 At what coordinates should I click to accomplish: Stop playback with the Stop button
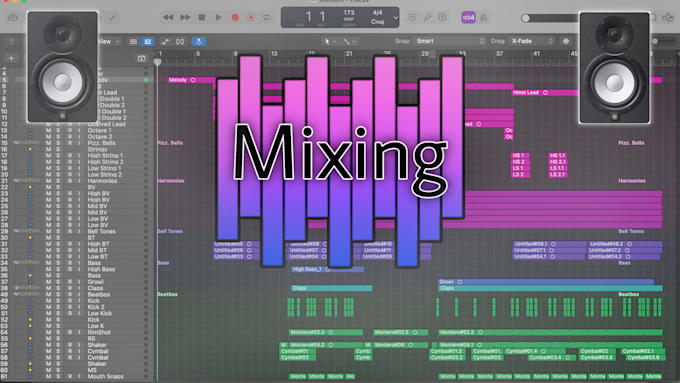(x=202, y=17)
